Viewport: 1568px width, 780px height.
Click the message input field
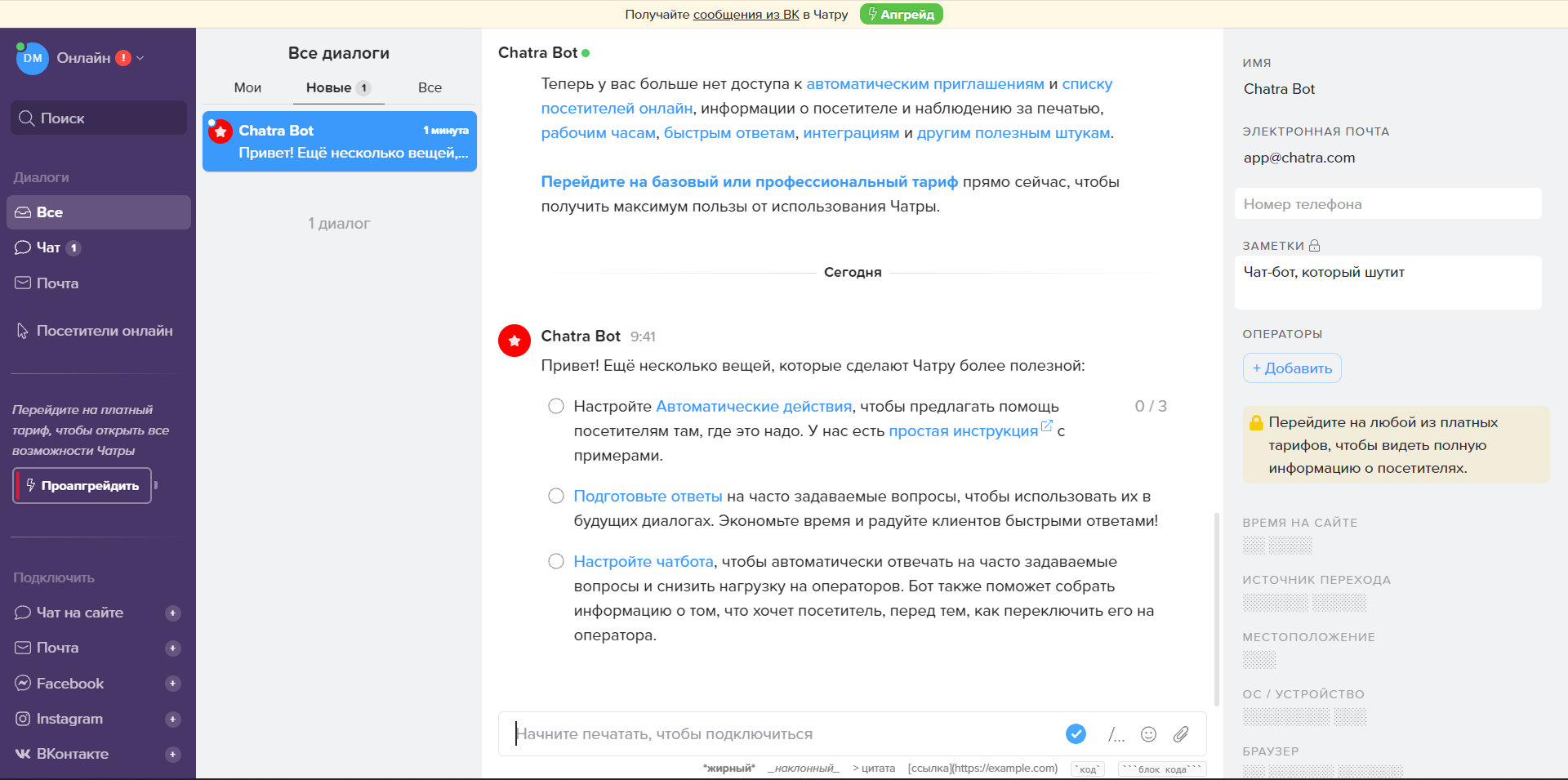tap(784, 733)
